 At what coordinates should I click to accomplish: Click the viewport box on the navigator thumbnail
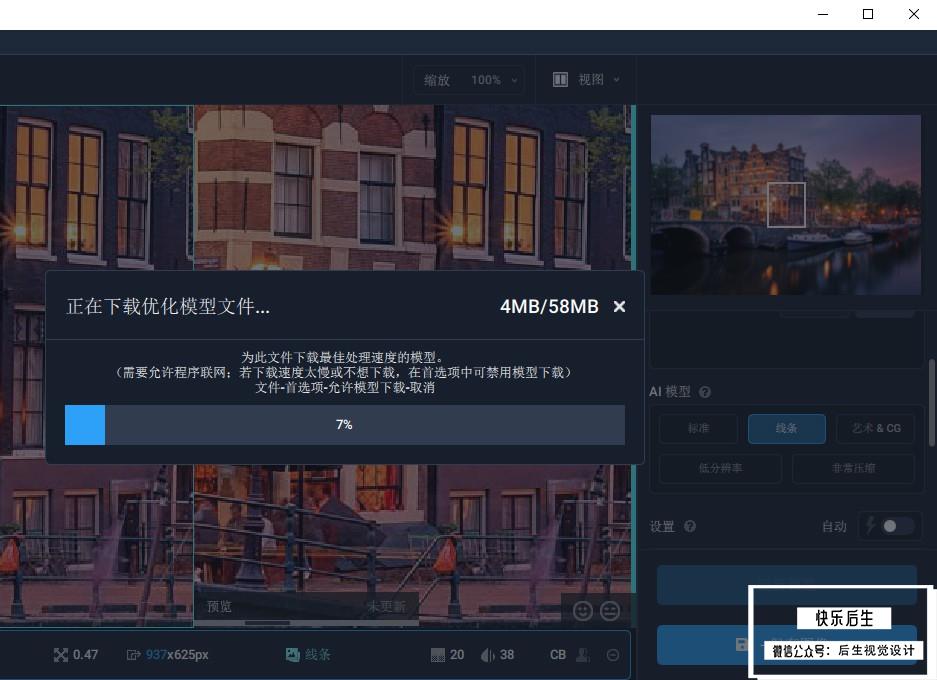pyautogui.click(x=786, y=205)
